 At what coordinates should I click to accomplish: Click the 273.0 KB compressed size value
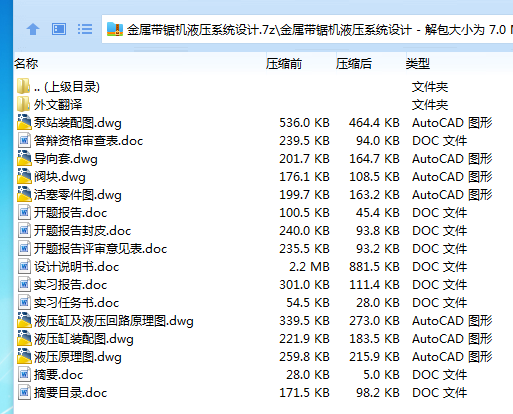[374, 321]
